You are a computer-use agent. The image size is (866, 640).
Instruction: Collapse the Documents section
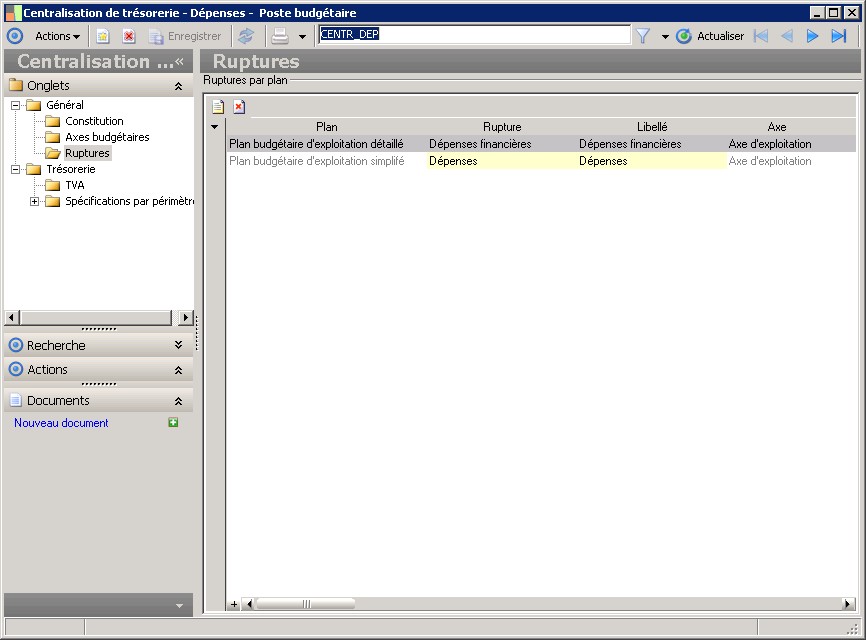point(178,401)
